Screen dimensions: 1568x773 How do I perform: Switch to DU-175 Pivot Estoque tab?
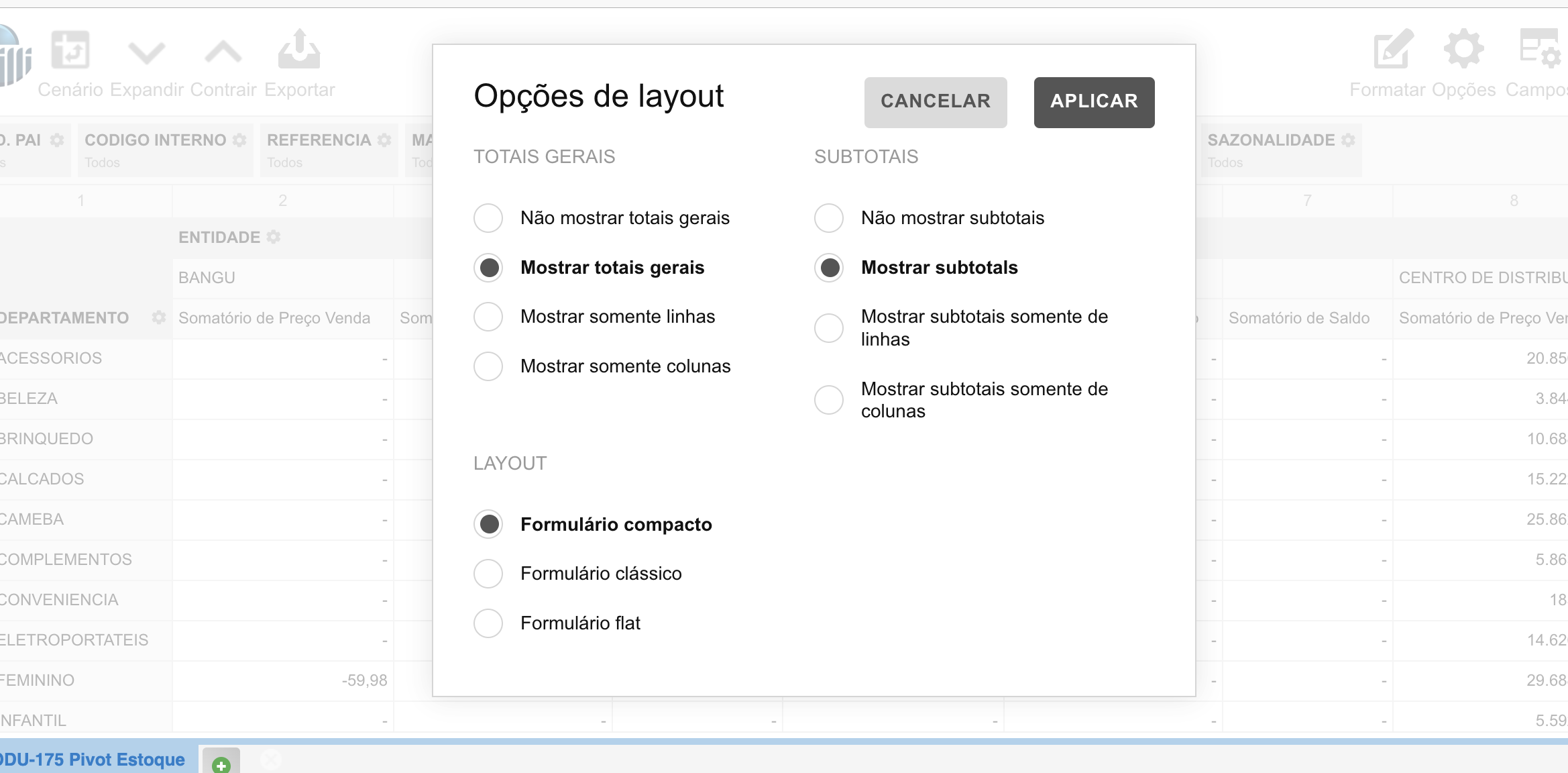coord(94,760)
